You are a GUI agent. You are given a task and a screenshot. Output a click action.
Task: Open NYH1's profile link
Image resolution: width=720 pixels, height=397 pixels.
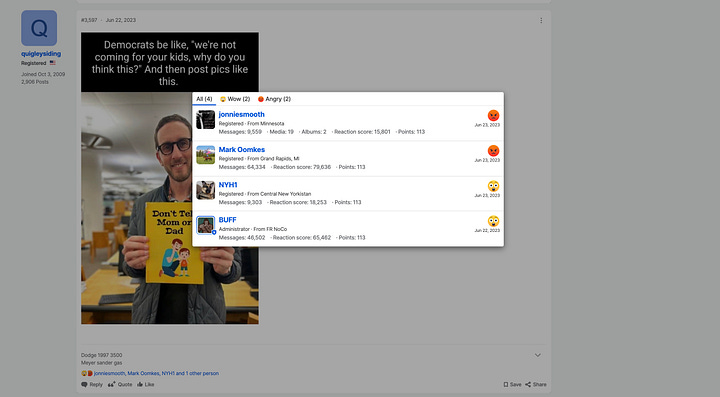228,185
